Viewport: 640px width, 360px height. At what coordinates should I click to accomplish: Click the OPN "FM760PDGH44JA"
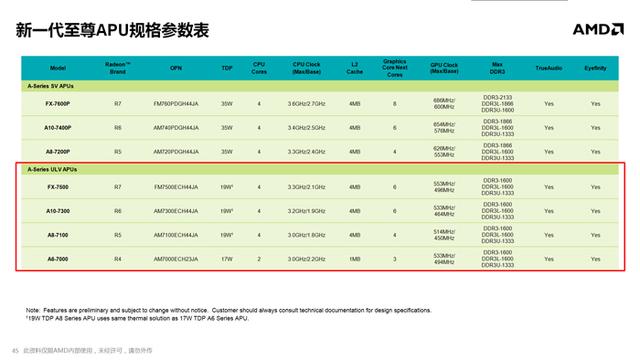pos(176,104)
